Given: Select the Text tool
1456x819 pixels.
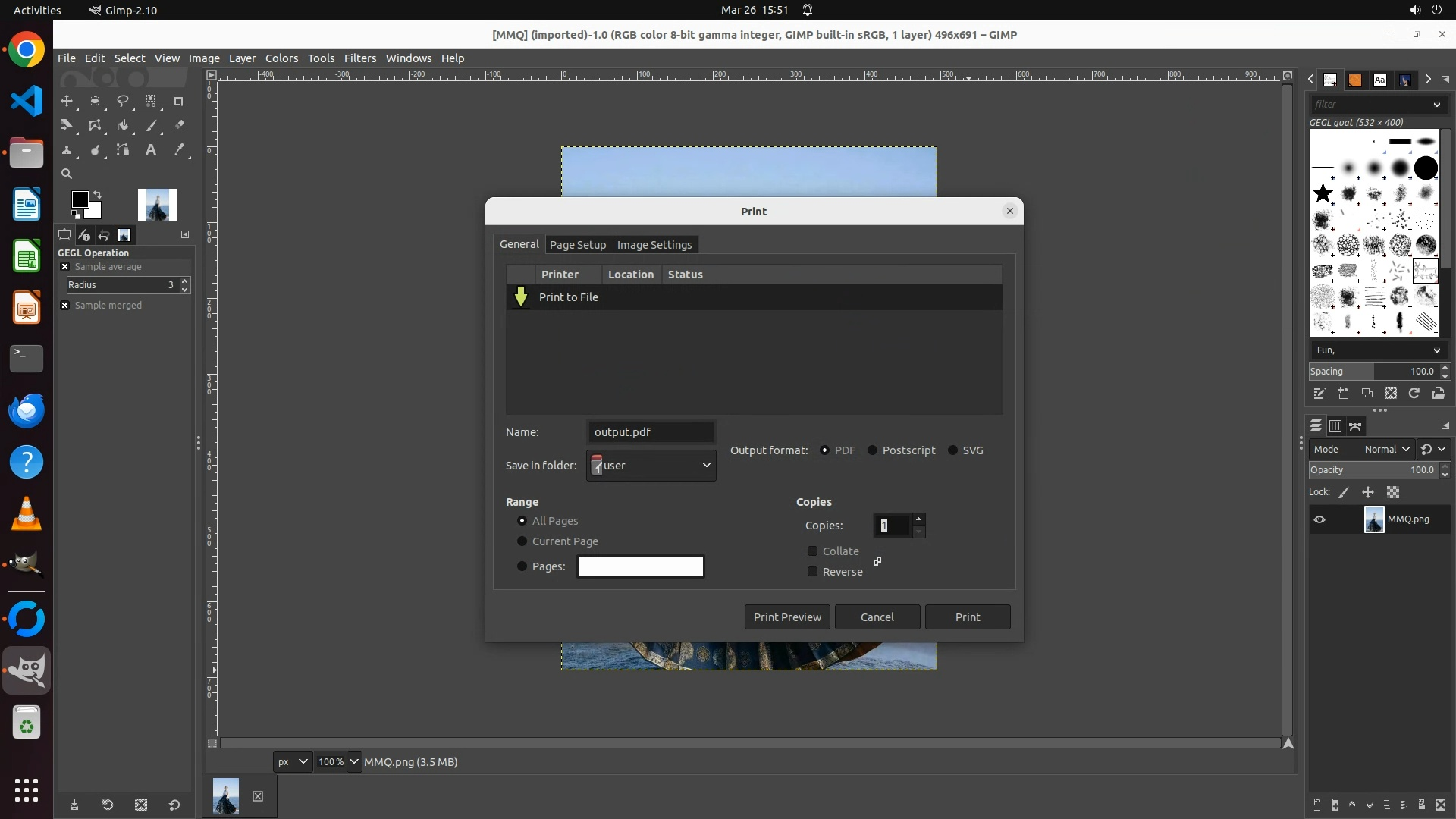Looking at the screenshot, I should tap(151, 150).
